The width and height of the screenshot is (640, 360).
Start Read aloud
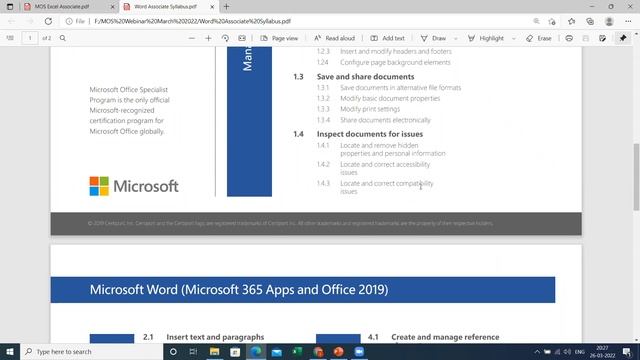coord(334,38)
